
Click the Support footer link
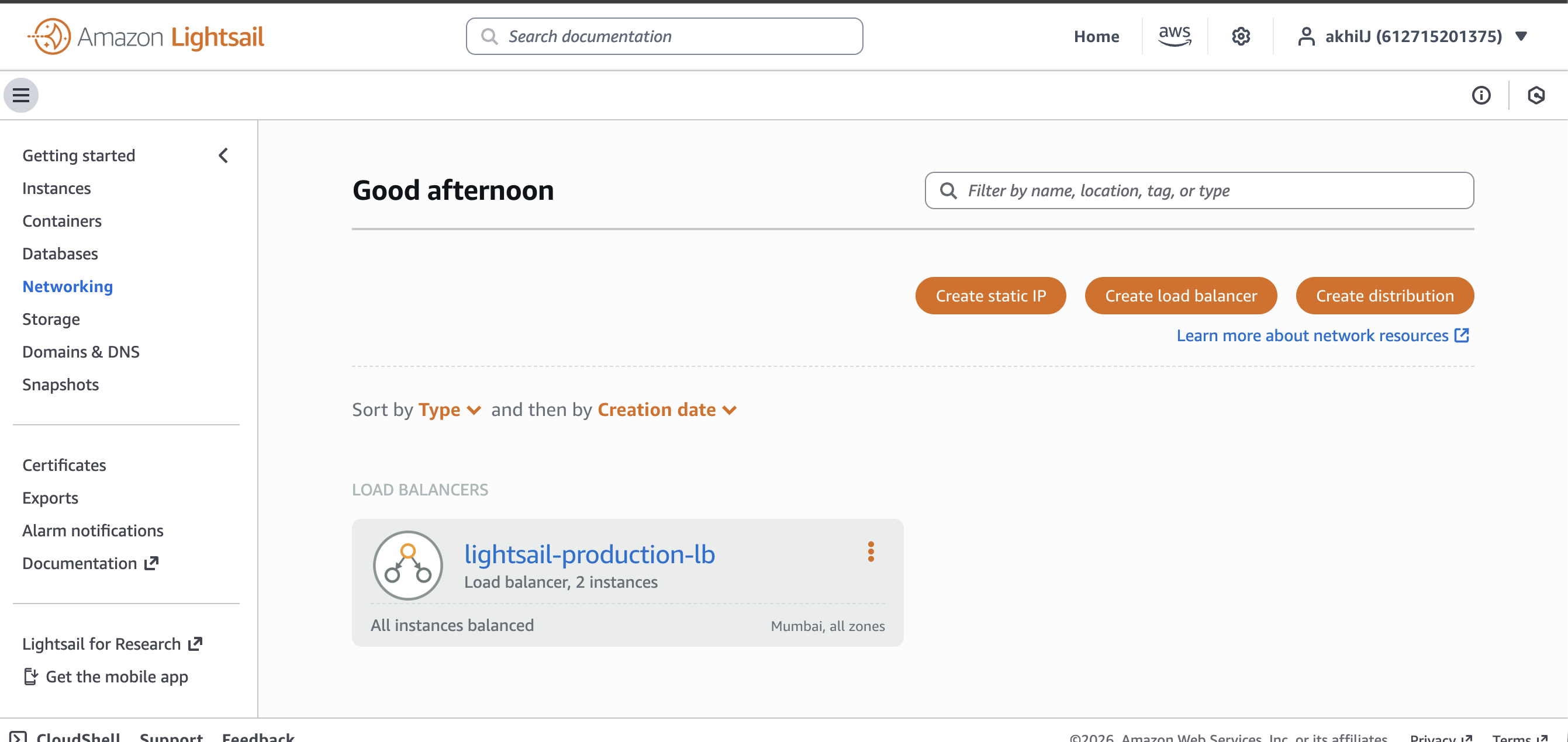[x=171, y=737]
